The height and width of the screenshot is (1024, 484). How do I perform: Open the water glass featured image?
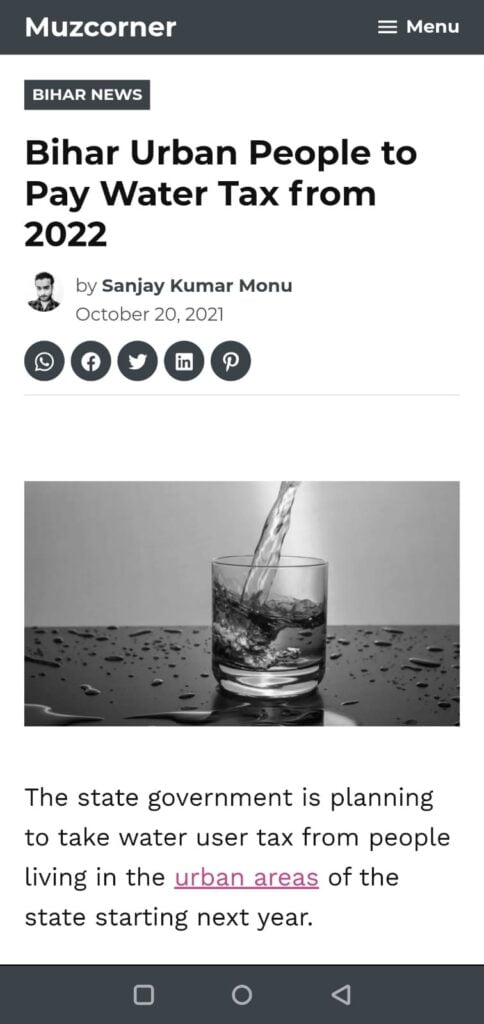(x=242, y=603)
